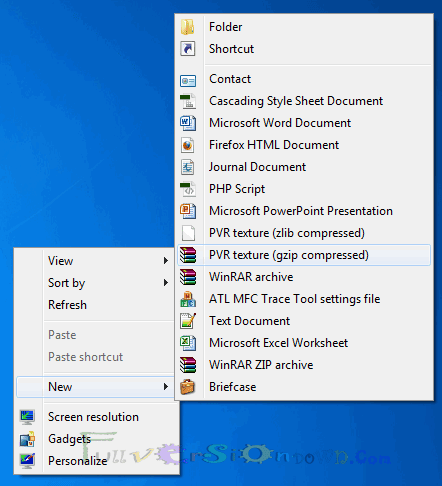Click the books icon beside PVR gzip
Image resolution: width=442 pixels, height=486 pixels.
pos(188,255)
